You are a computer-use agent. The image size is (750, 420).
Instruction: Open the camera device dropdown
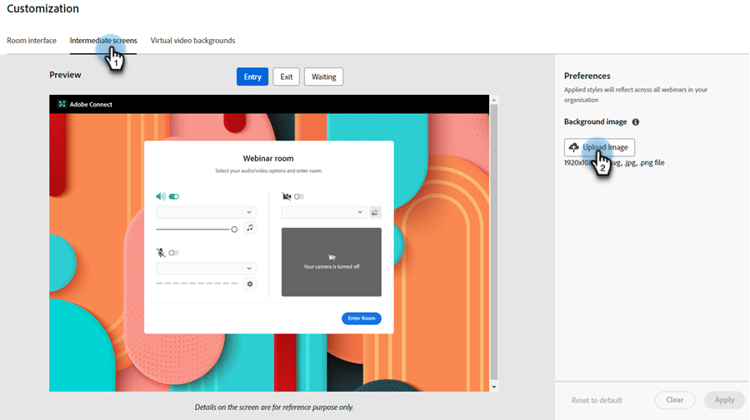[324, 212]
